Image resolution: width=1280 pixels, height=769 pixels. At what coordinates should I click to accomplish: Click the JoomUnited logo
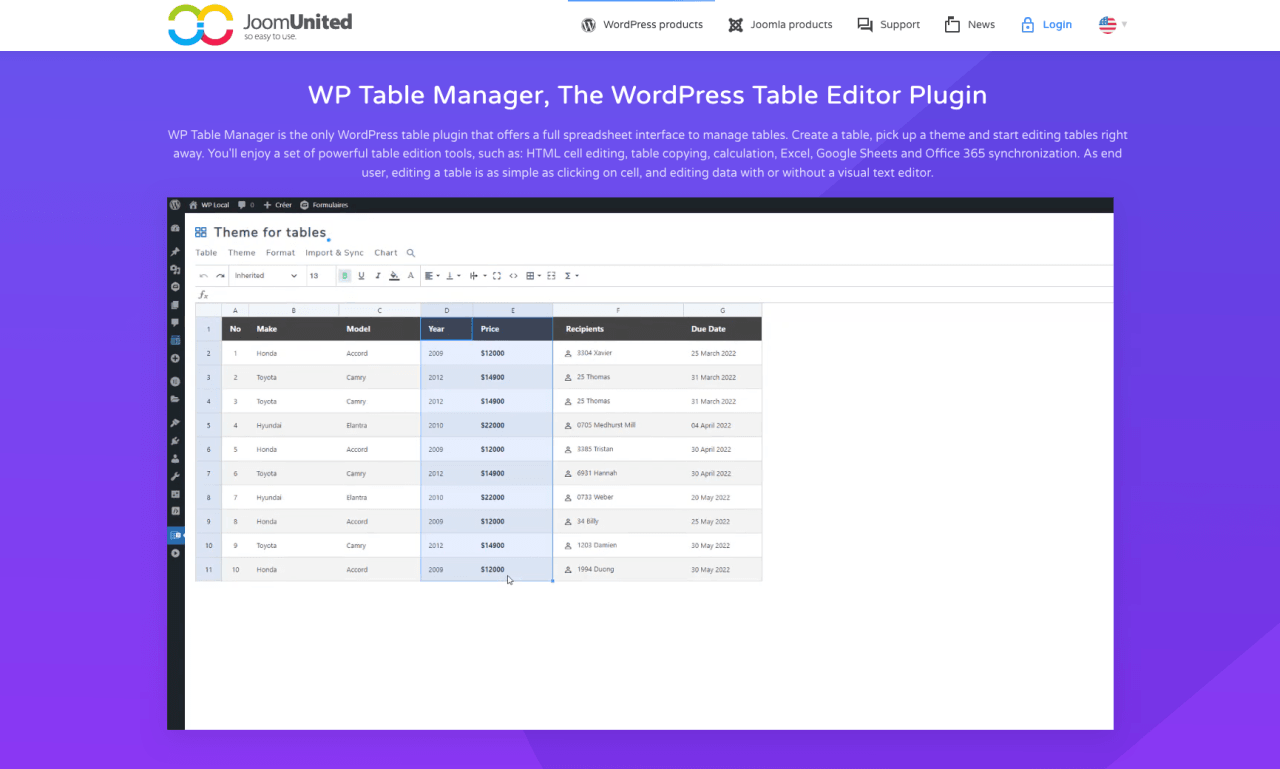(x=260, y=24)
